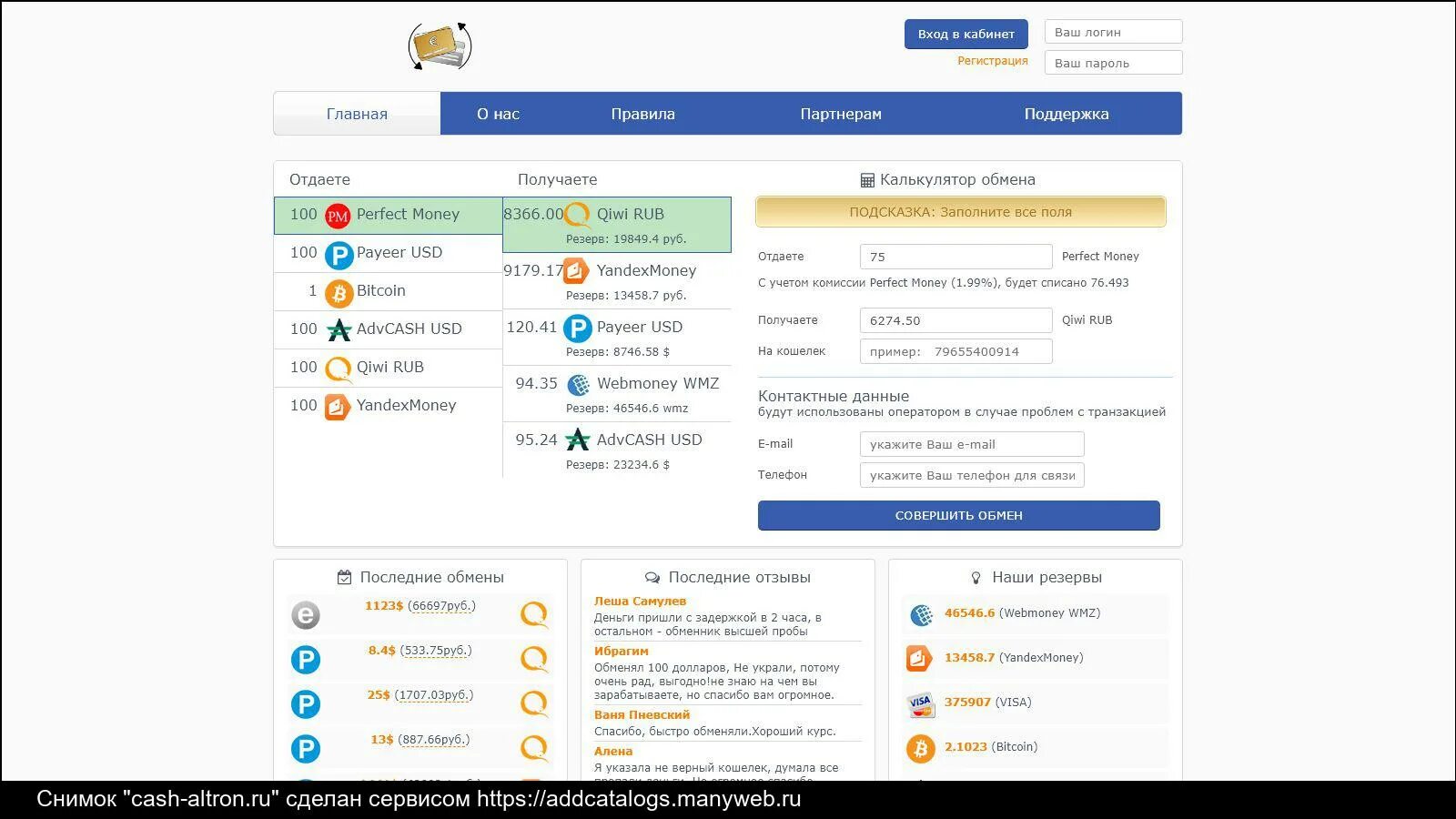Click the site logo with golden card
The height and width of the screenshot is (819, 1456).
point(440,45)
